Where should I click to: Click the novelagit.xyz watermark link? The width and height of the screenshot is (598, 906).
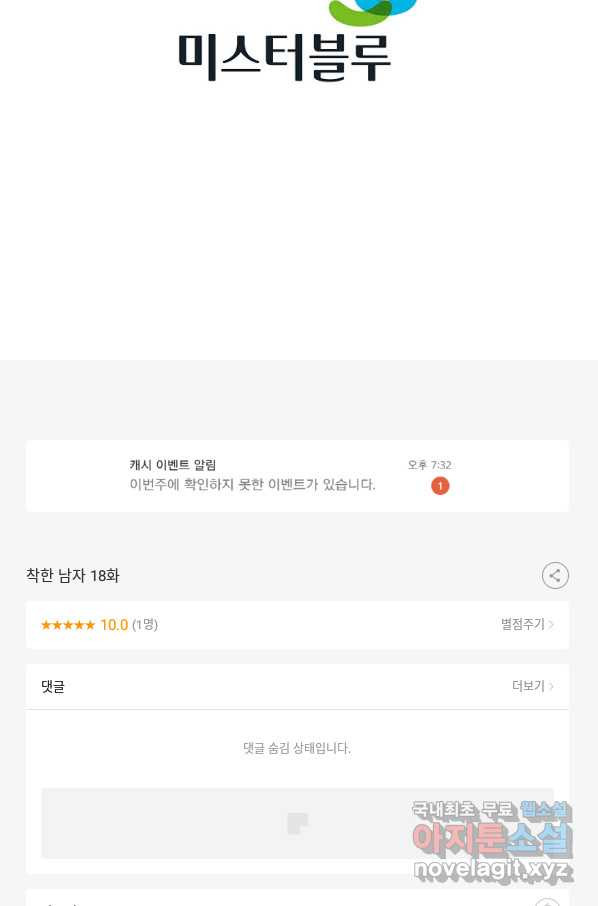[493, 868]
